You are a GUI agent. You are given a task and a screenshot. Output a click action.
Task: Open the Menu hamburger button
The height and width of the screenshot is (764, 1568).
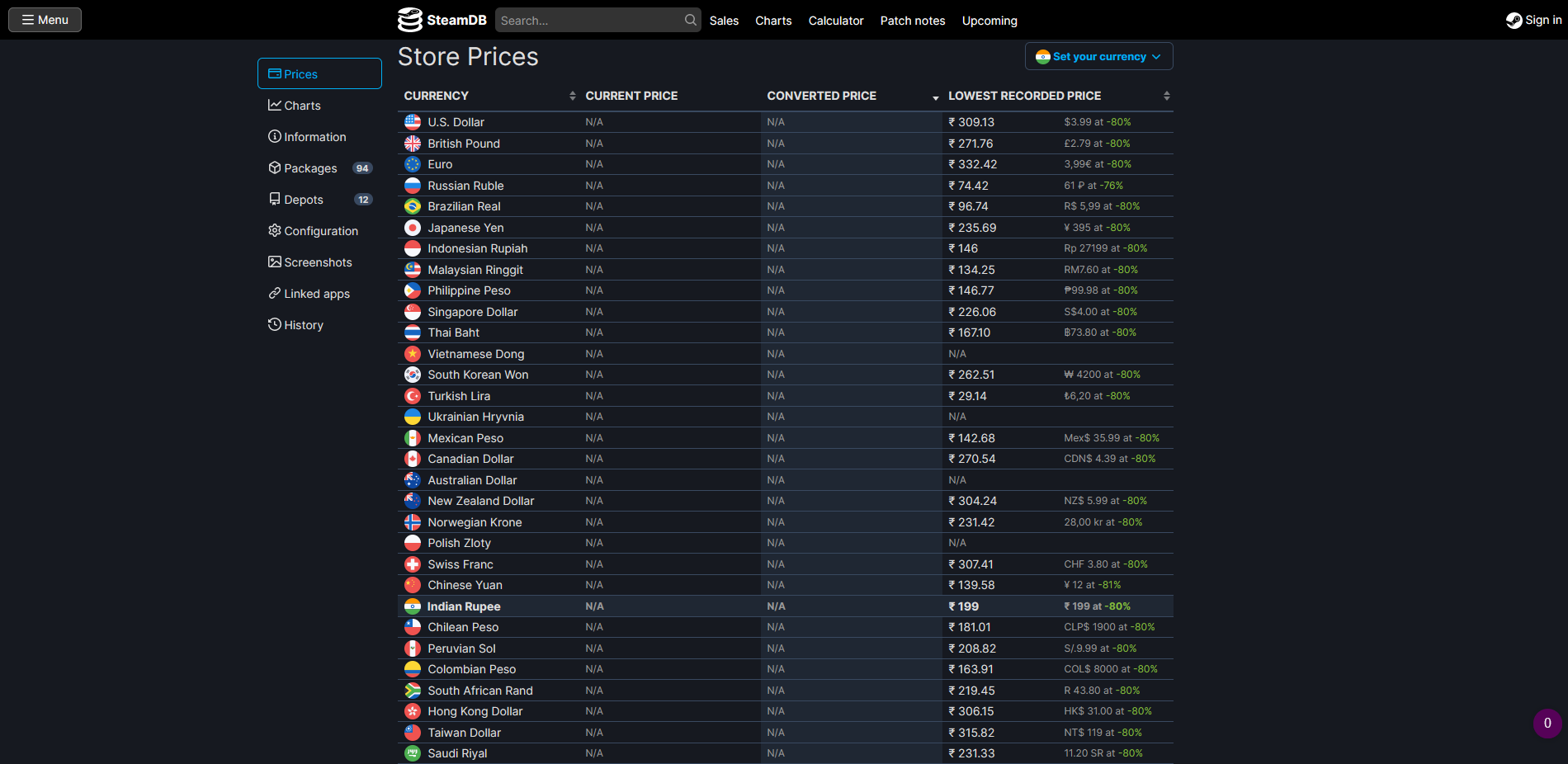[45, 20]
